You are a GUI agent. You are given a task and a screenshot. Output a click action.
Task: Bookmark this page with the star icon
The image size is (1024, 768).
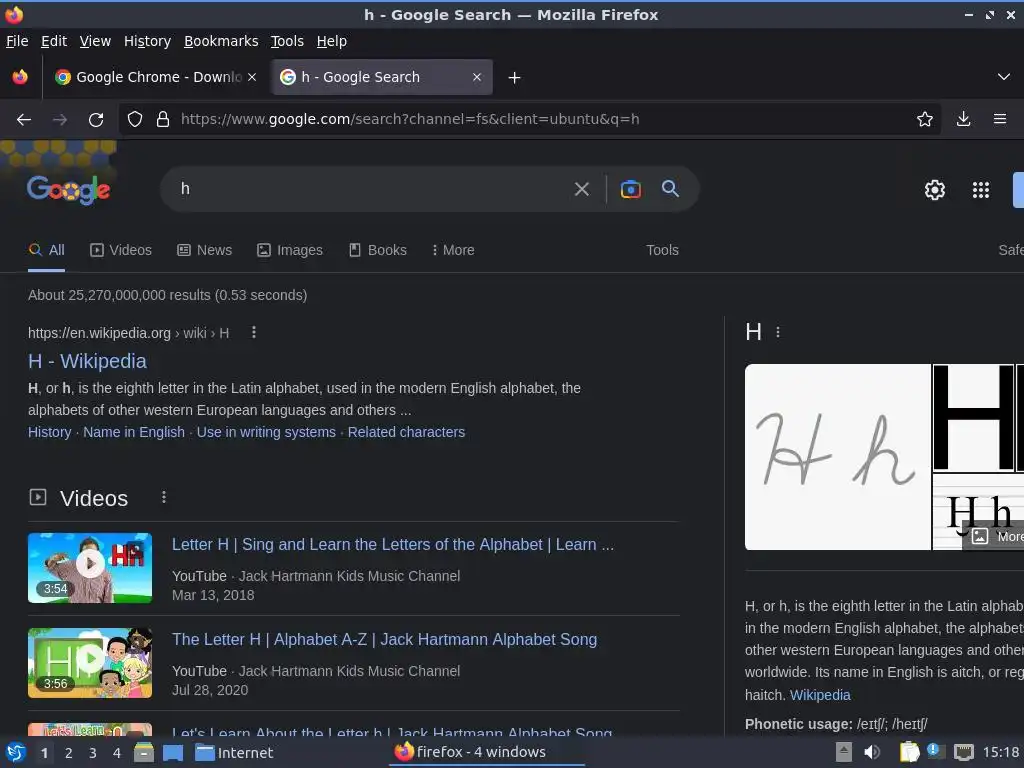(924, 119)
